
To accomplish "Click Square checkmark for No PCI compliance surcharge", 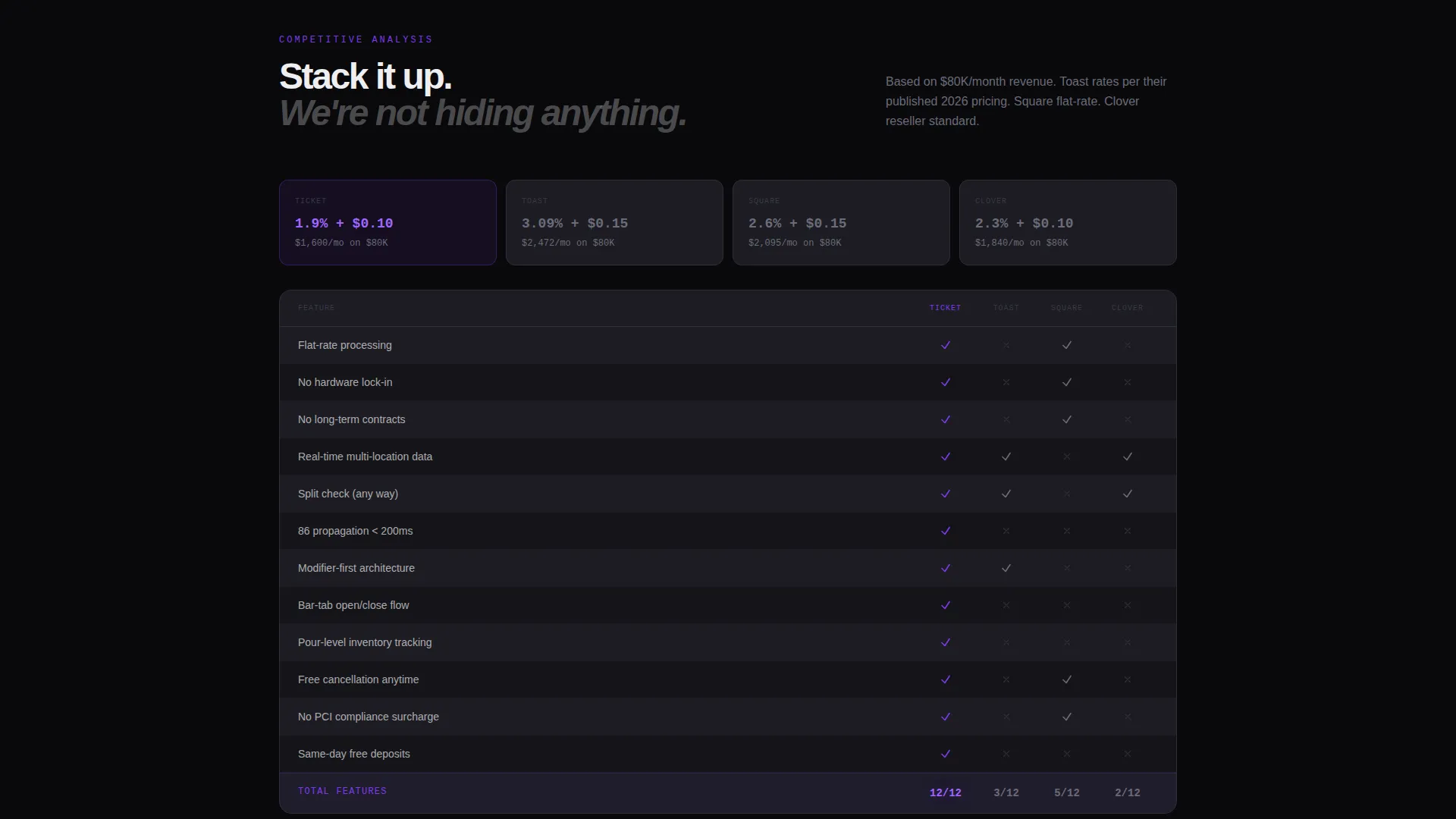I will pyautogui.click(x=1067, y=717).
